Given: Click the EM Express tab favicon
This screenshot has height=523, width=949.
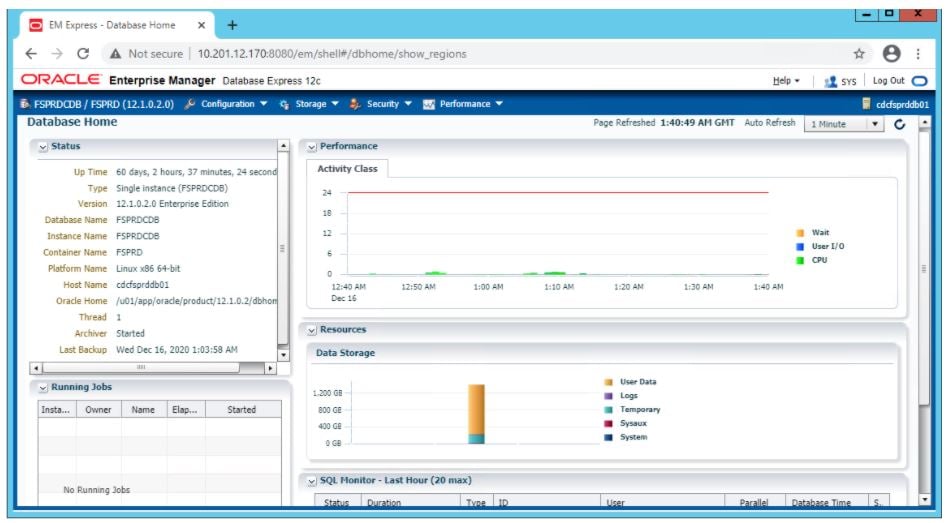Looking at the screenshot, I should (36, 25).
